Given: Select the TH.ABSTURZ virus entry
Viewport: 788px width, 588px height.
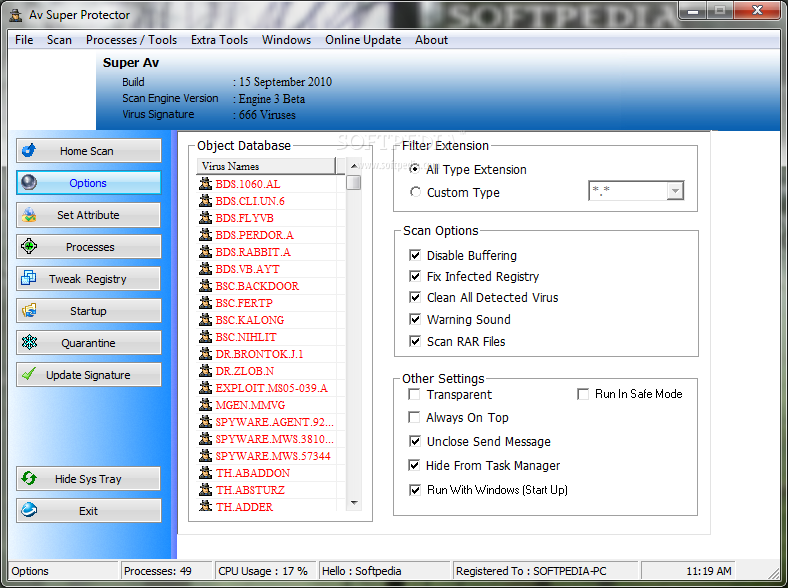Looking at the screenshot, I should (250, 489).
